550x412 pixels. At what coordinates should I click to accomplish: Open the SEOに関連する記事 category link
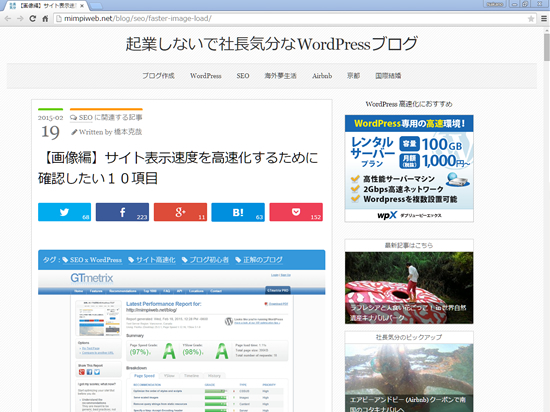pyautogui.click(x=106, y=117)
